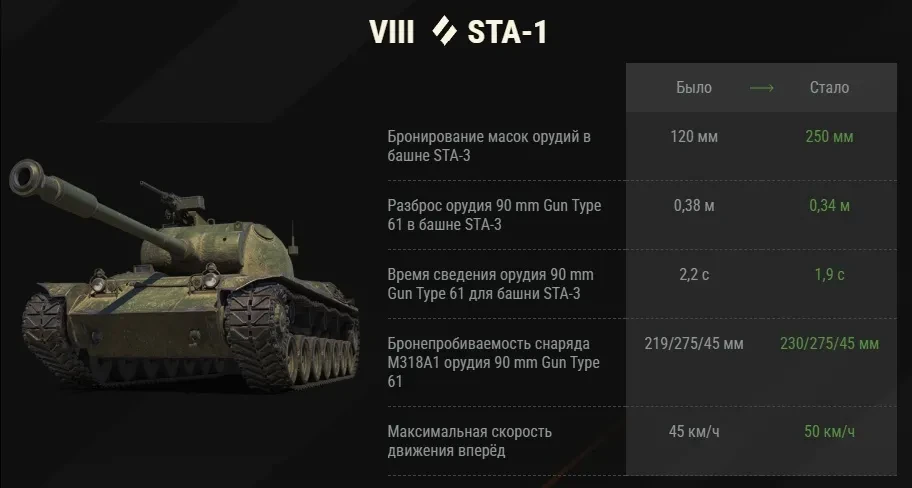Click the new penetration 230/275/45 мм
This screenshot has width=912, height=488.
(829, 344)
